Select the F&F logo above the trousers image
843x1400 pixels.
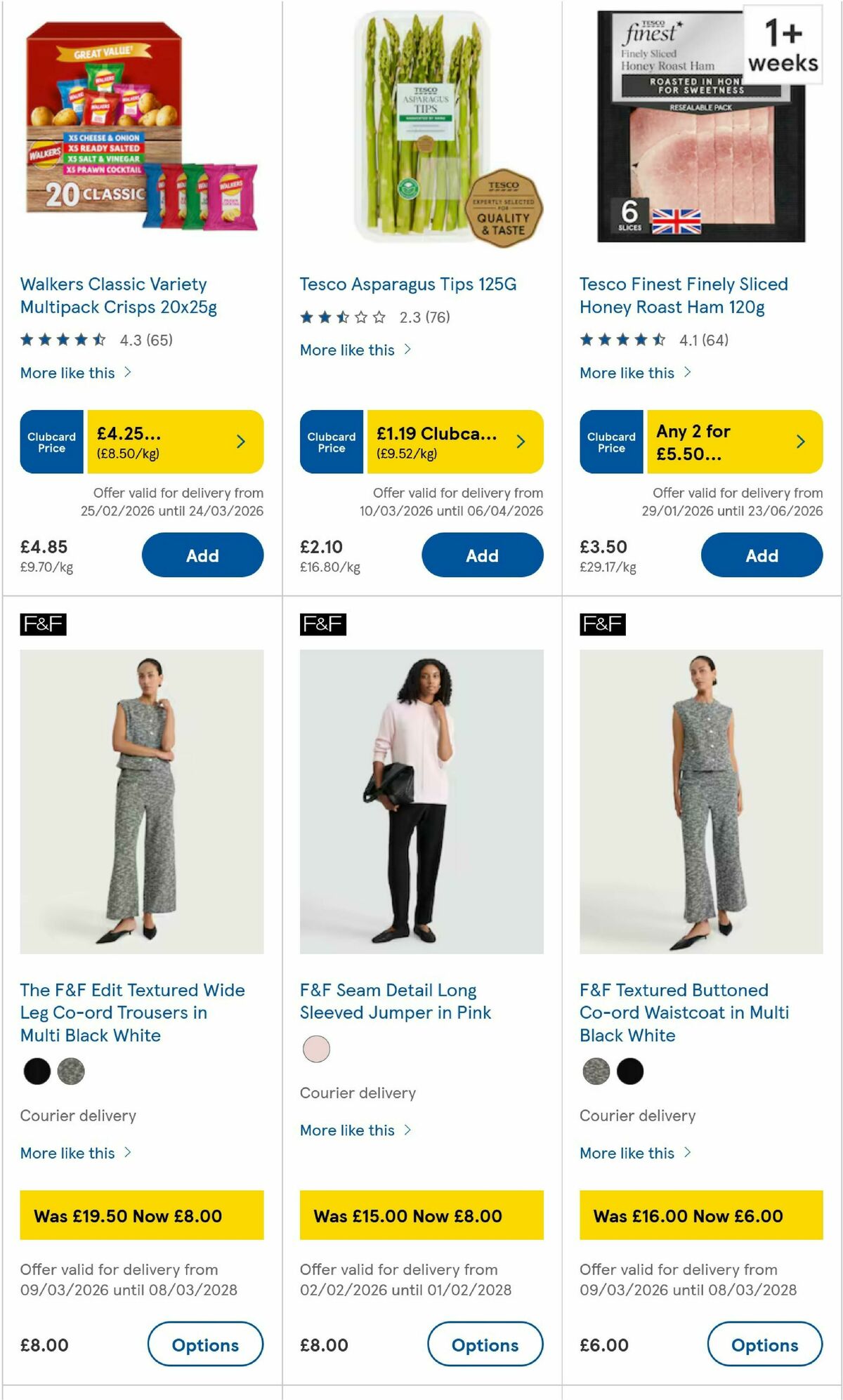coord(42,623)
